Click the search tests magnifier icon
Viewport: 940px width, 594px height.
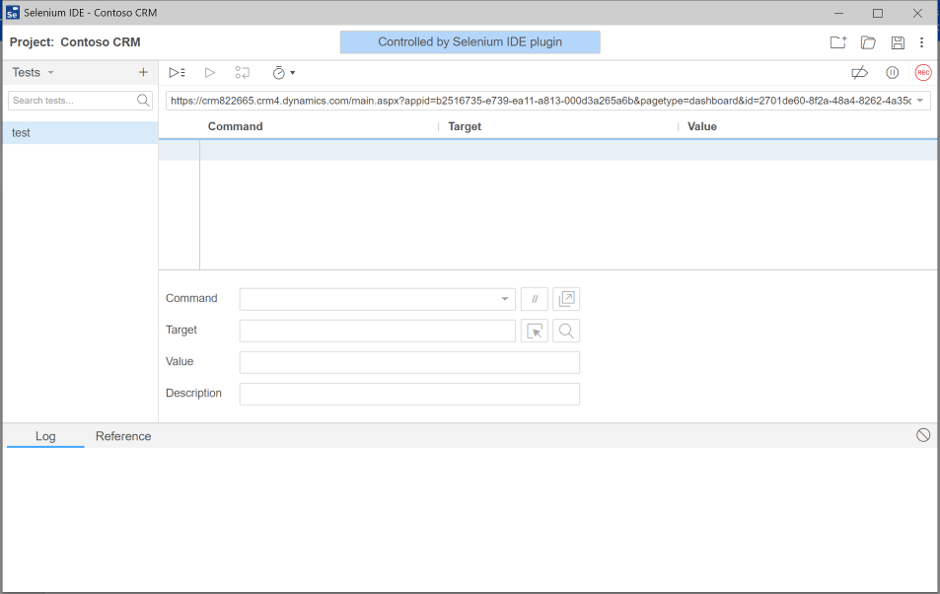coord(143,101)
